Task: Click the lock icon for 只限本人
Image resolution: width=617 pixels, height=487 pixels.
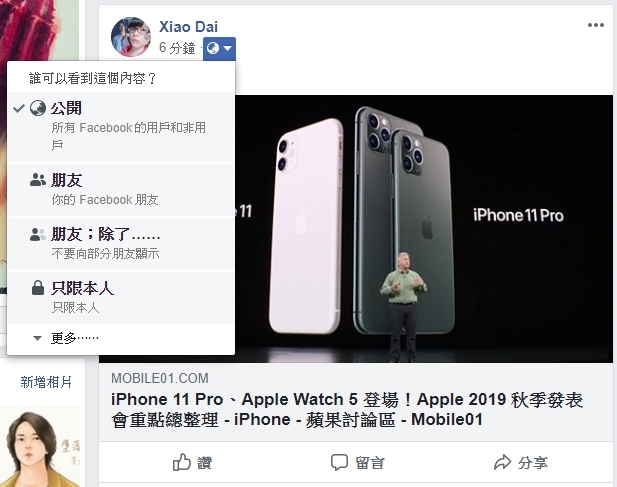Action: point(38,288)
